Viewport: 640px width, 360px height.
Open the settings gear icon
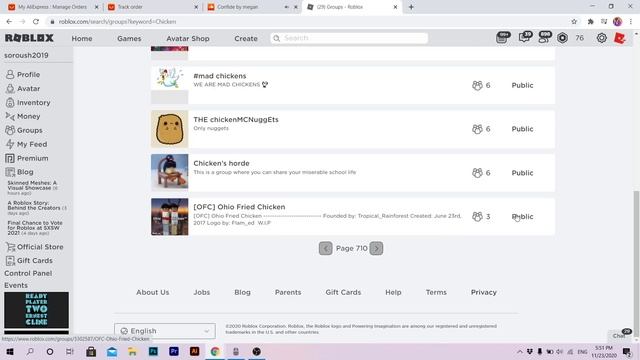[x=601, y=38]
